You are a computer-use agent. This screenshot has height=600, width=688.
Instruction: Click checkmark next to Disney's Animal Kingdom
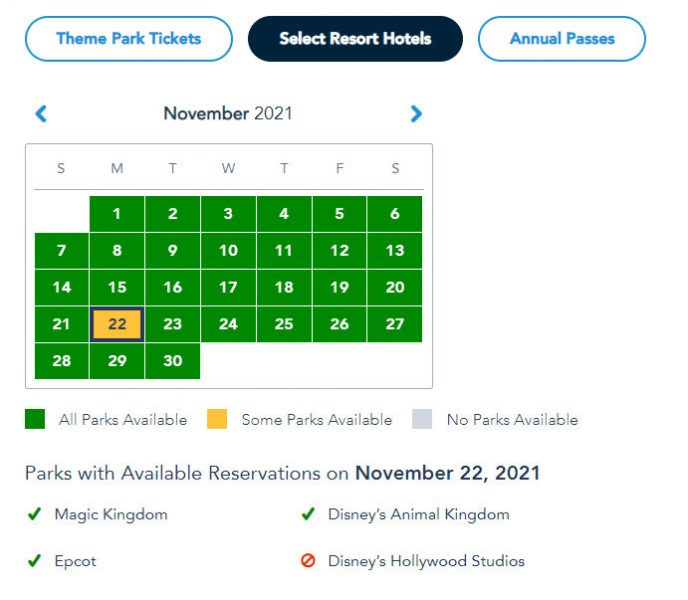tap(308, 515)
